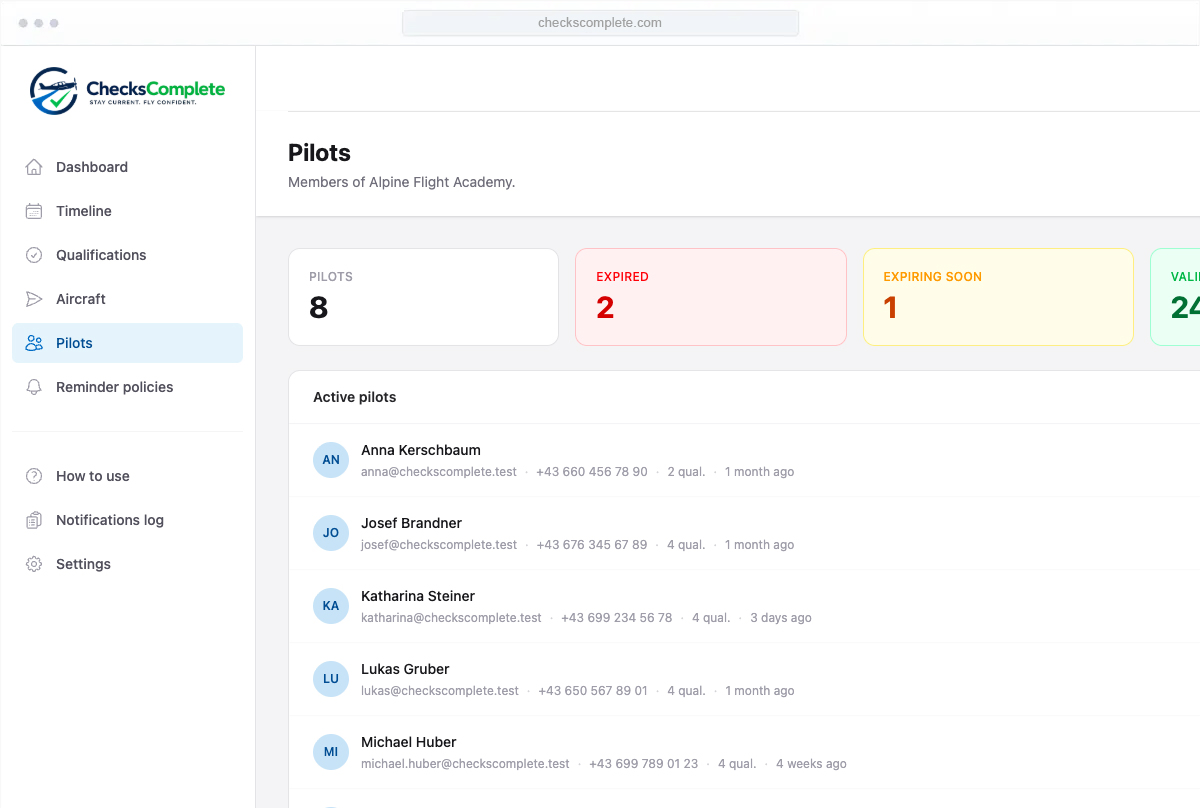Select the Expired pilots card

coord(711,297)
